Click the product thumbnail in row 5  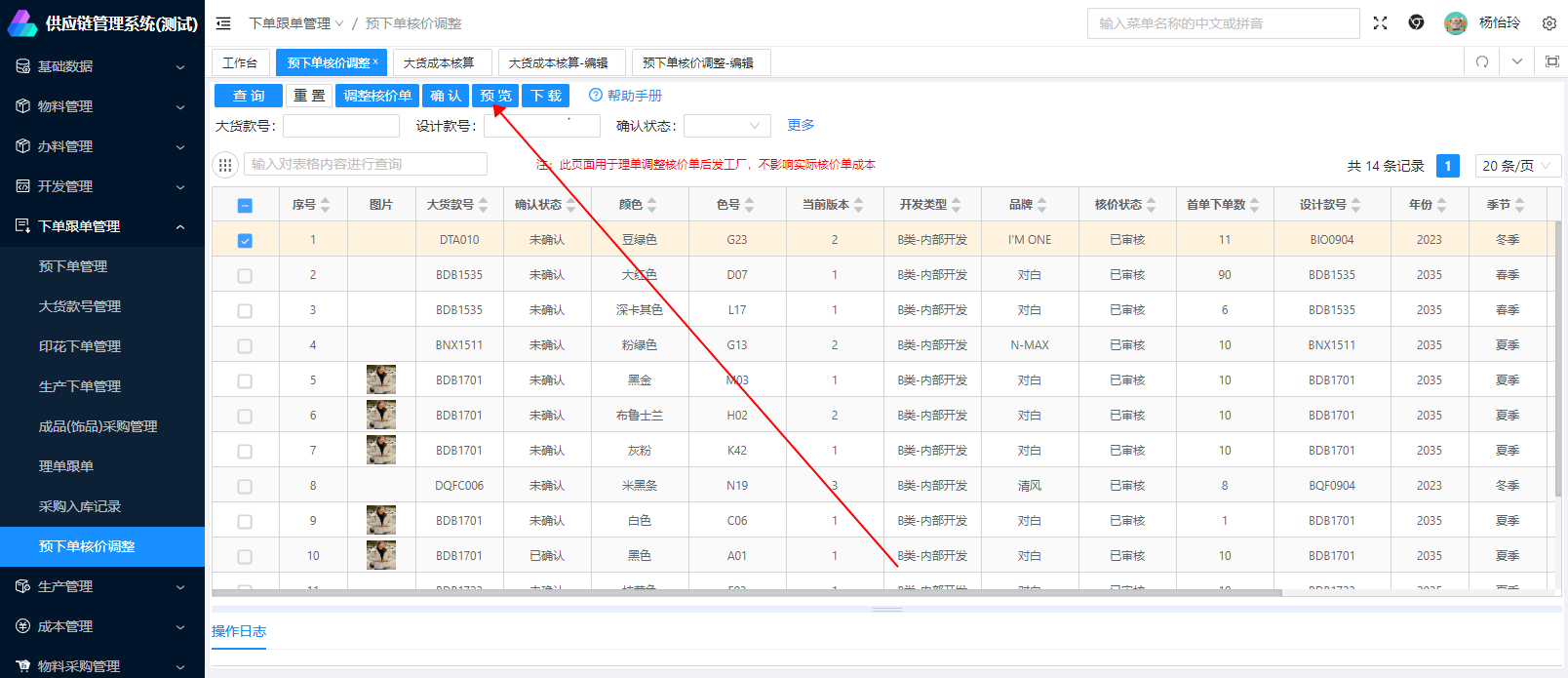380,379
